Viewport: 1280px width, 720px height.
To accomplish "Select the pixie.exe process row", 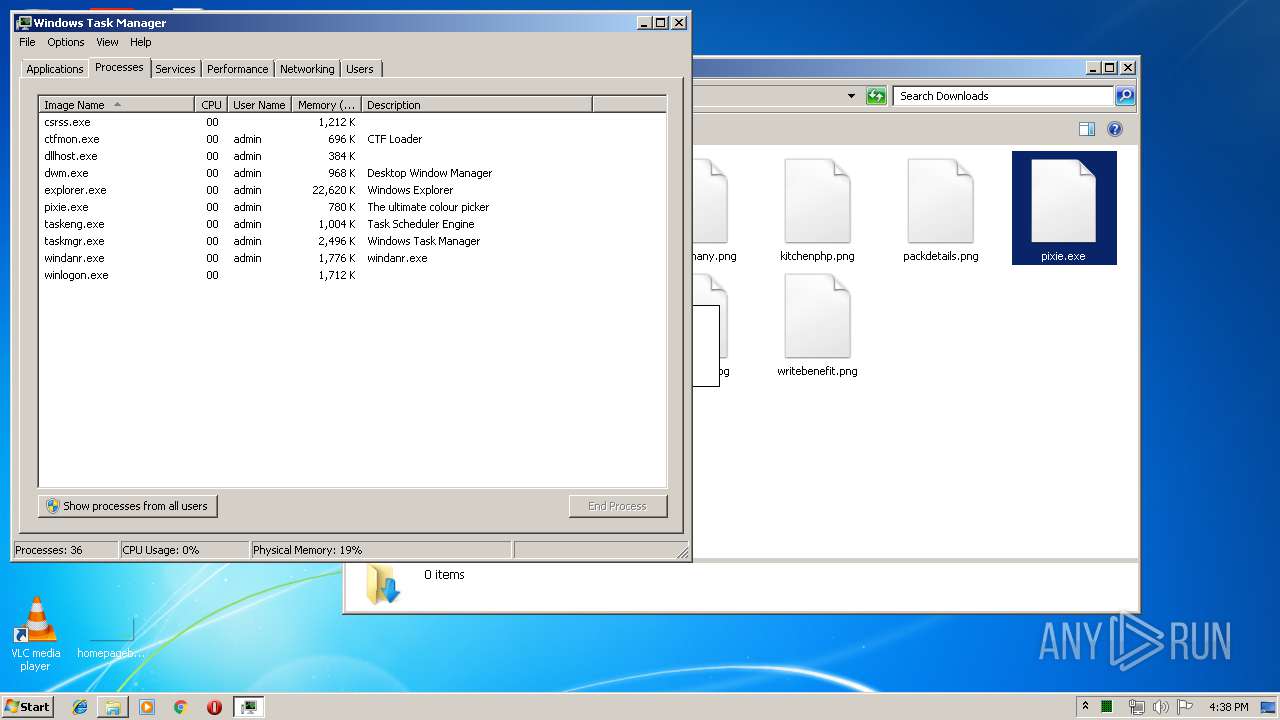I will [x=352, y=207].
